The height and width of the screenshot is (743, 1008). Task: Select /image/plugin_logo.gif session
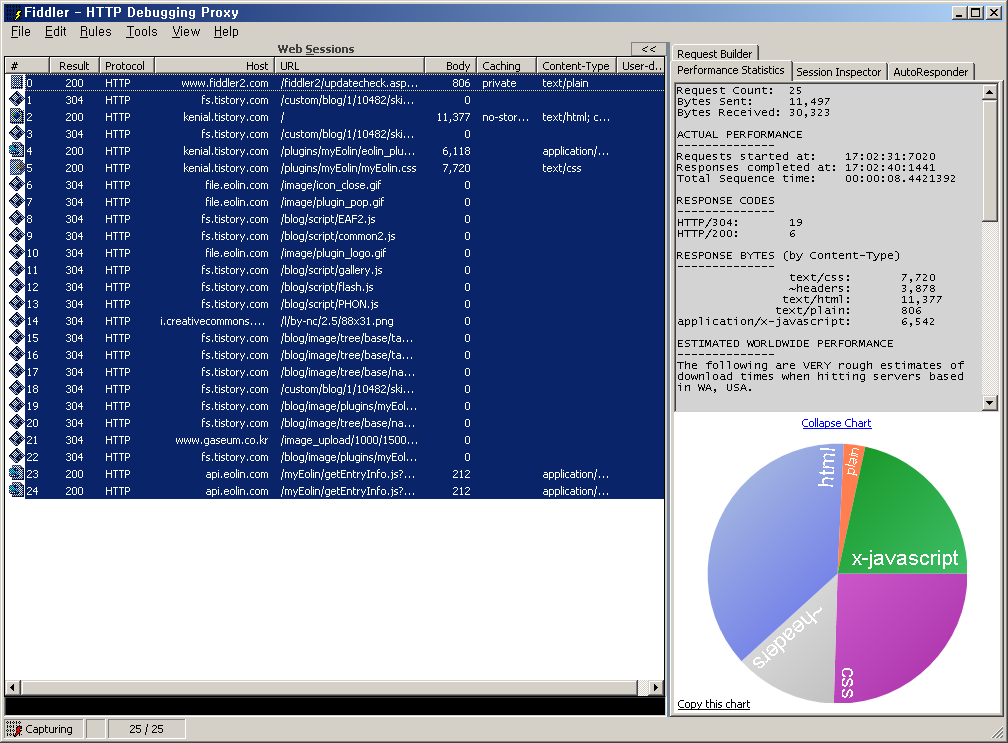coord(333,253)
